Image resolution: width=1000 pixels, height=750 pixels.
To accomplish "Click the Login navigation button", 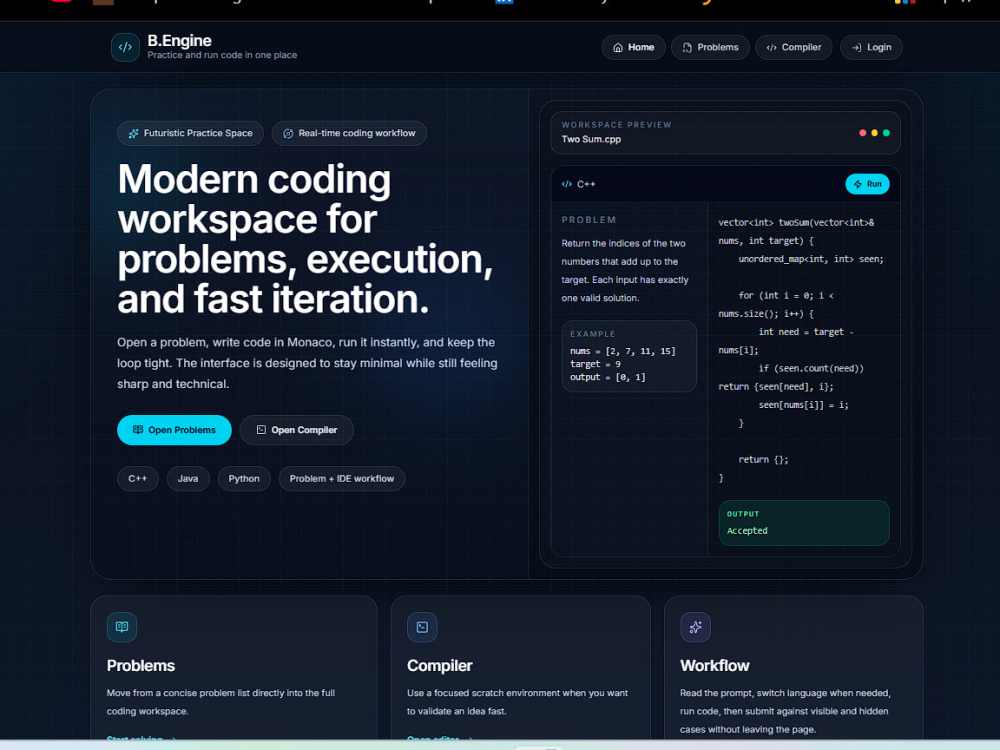I will [871, 47].
